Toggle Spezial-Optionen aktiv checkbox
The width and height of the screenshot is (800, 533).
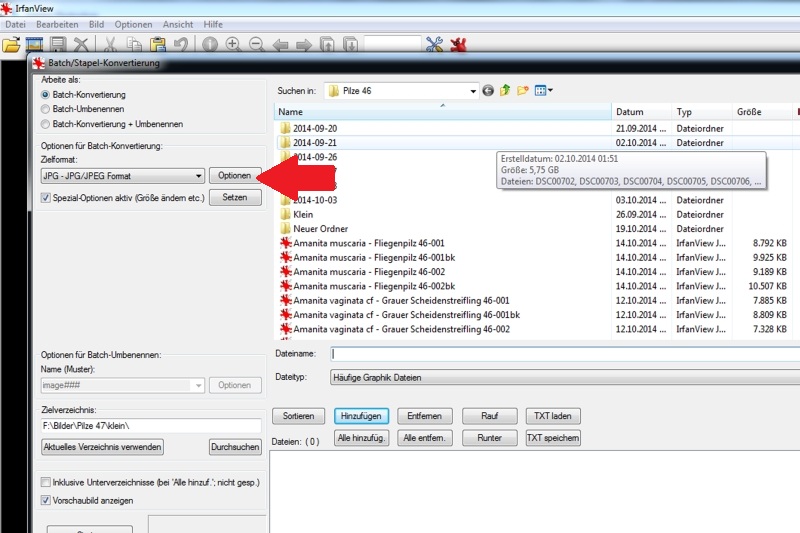[x=45, y=198]
